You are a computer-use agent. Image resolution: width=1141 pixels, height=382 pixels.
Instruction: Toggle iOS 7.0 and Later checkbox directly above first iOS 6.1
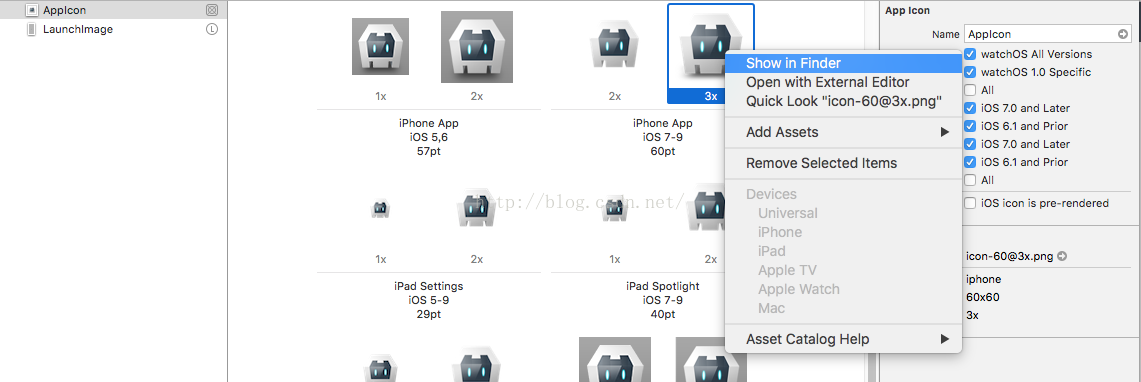[x=970, y=108]
